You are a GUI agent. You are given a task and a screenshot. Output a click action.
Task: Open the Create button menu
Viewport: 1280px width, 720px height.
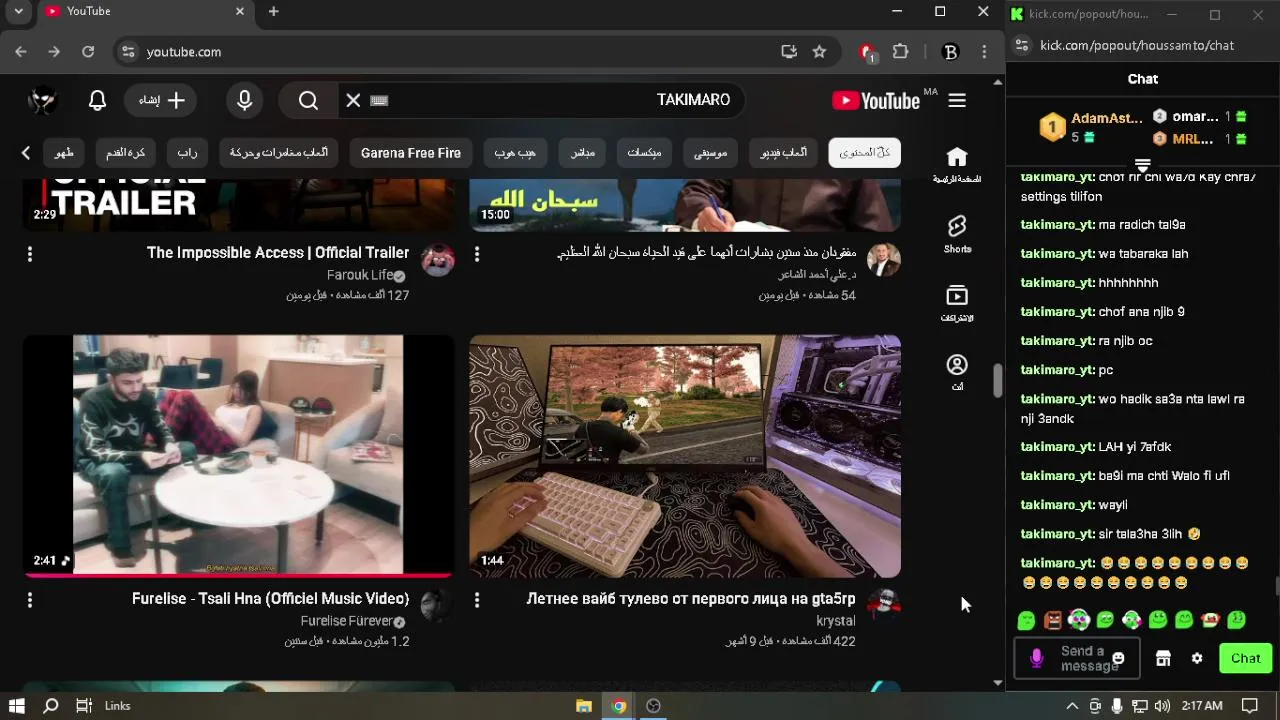point(162,100)
